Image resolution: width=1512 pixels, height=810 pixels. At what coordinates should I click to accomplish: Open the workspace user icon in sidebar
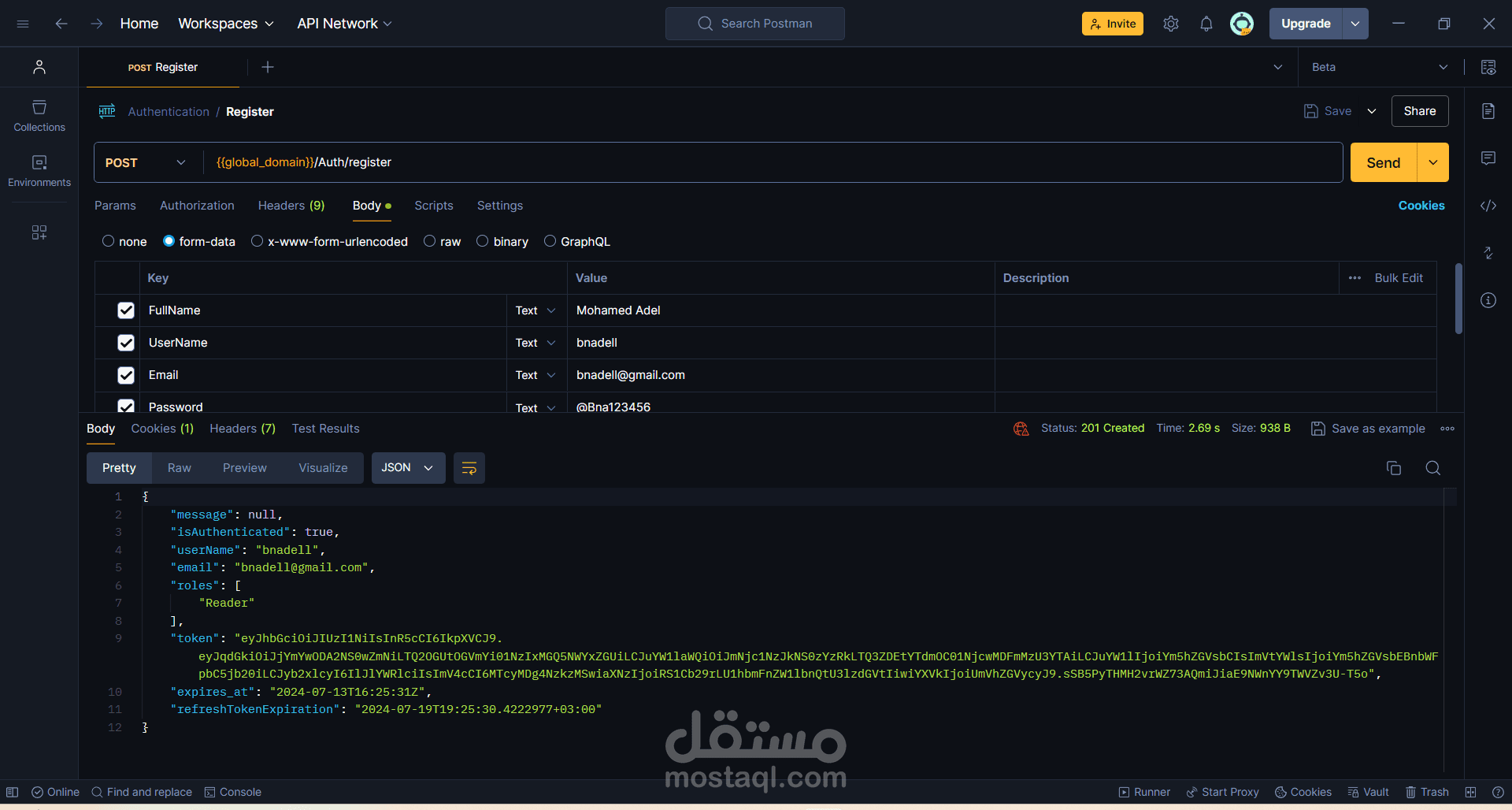(39, 67)
